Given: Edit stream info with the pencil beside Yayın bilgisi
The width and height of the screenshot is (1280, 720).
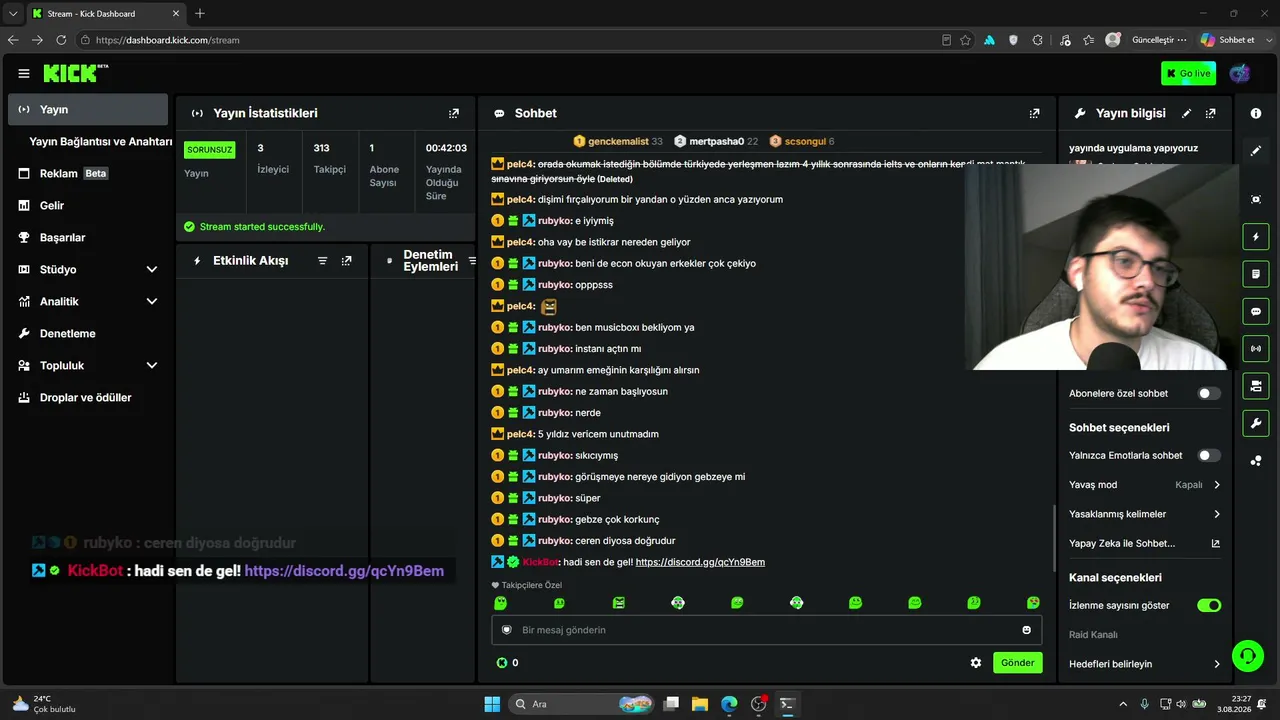Looking at the screenshot, I should point(1187,113).
